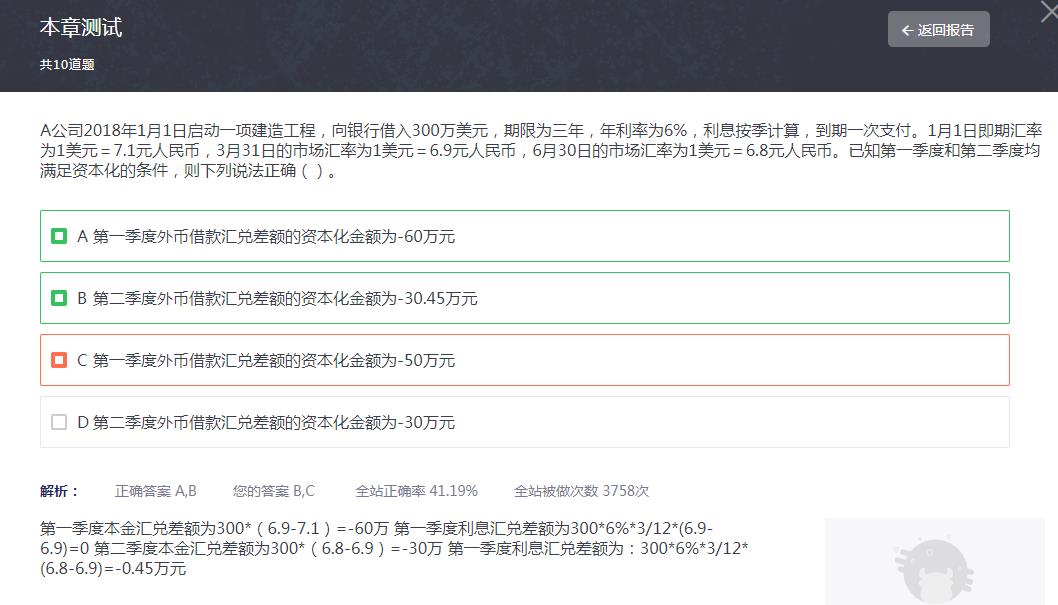Screen dimensions: 1058x605
Task: Close the test panel with the X icon
Action: point(1050,10)
